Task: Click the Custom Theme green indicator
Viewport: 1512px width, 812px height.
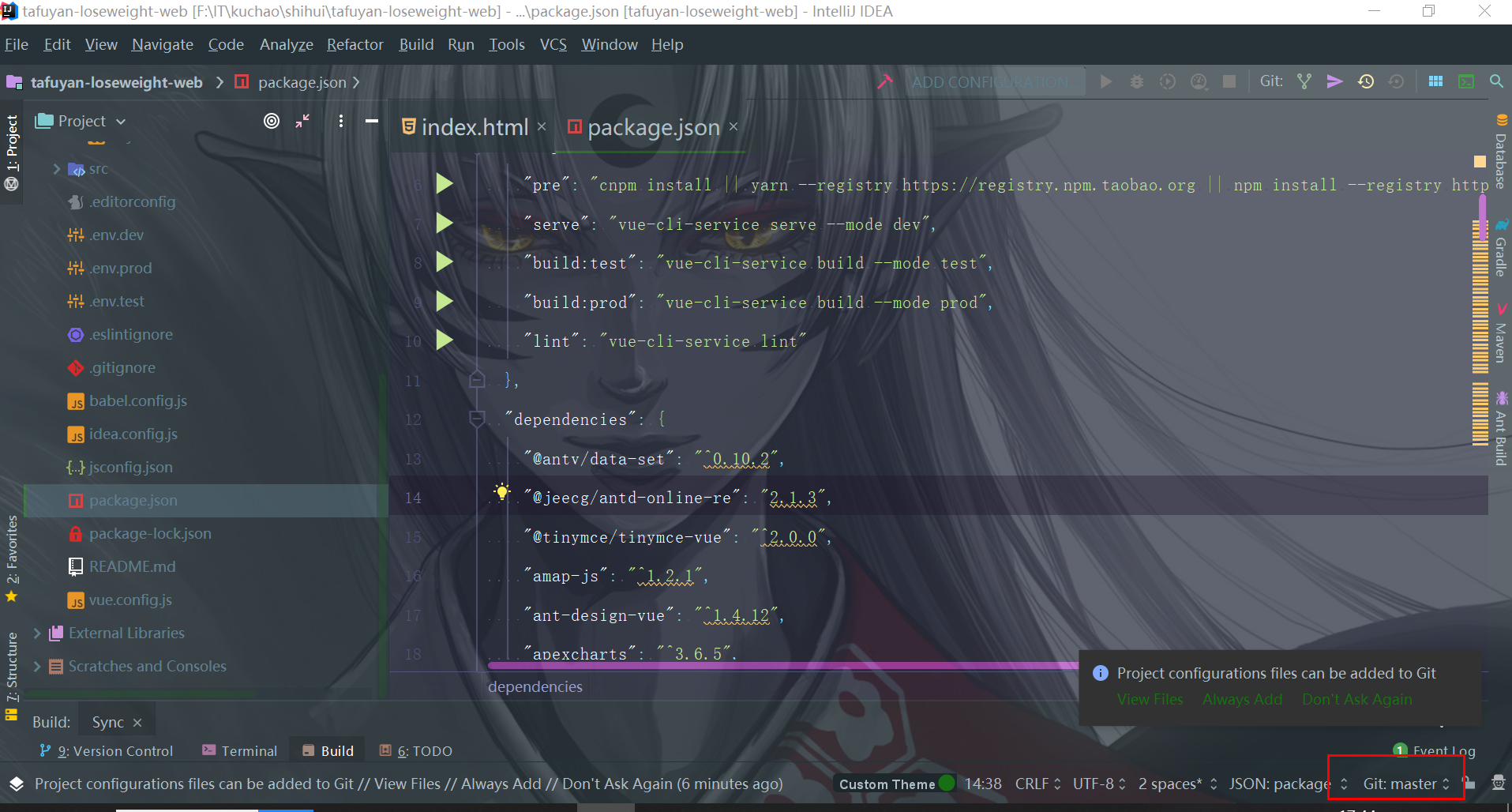Action: (x=947, y=784)
